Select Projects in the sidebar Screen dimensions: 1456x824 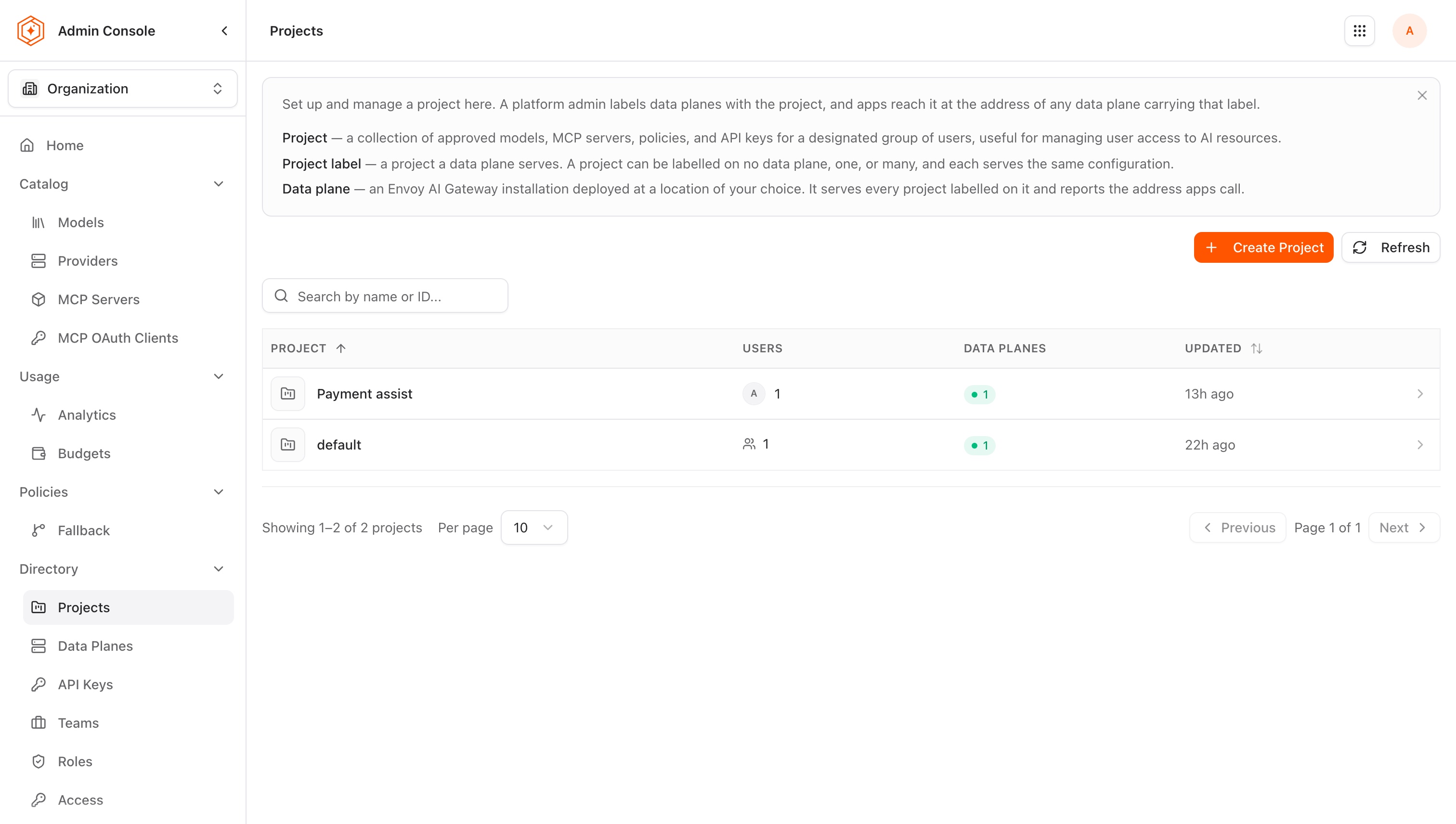coord(129,607)
